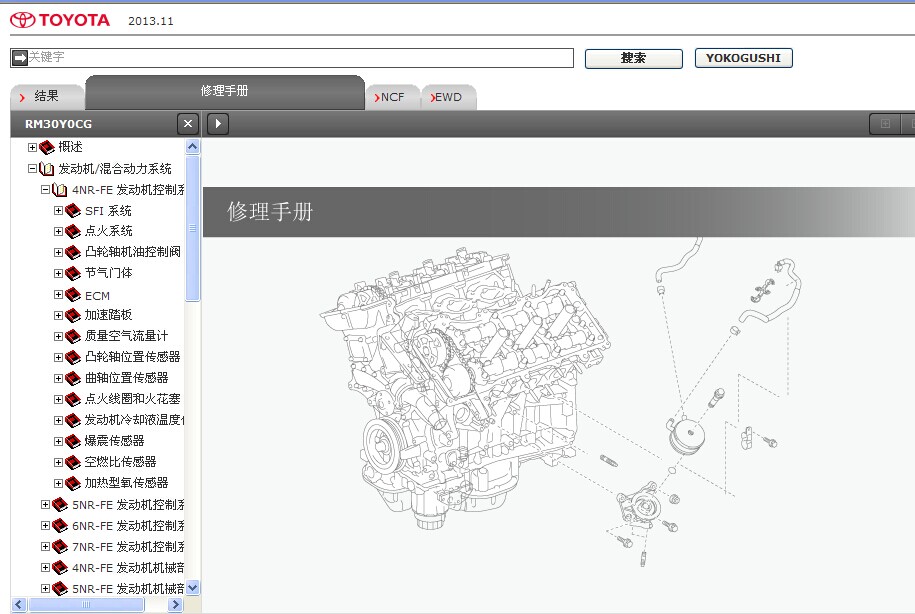This screenshot has height=614, width=915.
Task: Select the 5NR-FE 发动机控制 tree item
Action: [128, 505]
